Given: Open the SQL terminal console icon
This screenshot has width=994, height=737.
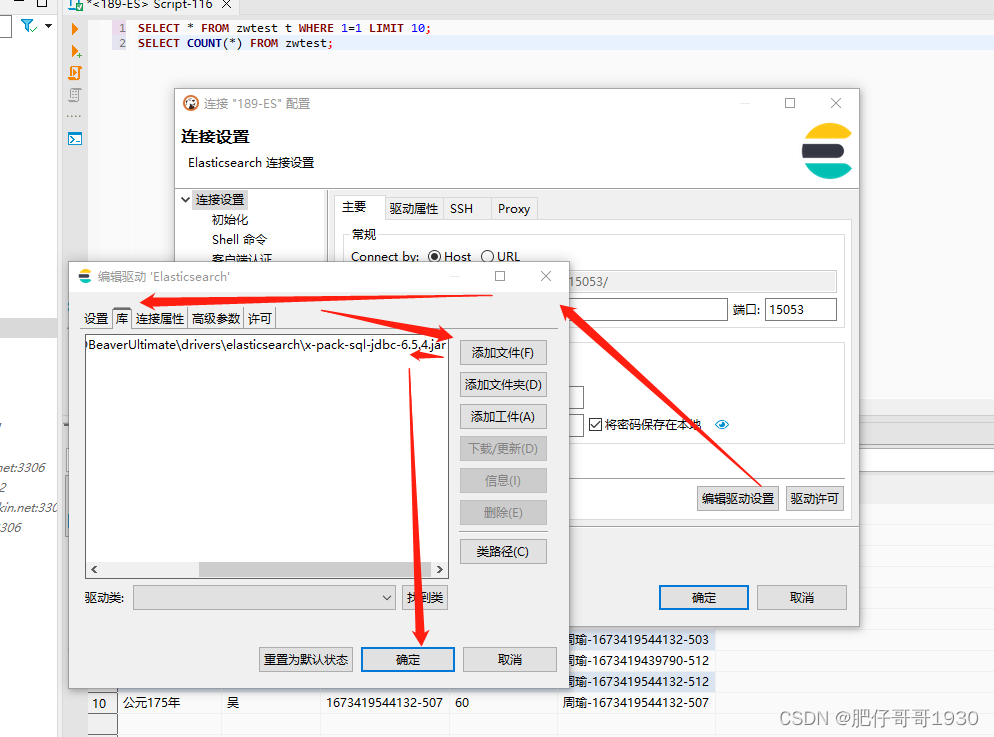Looking at the screenshot, I should pyautogui.click(x=75, y=139).
